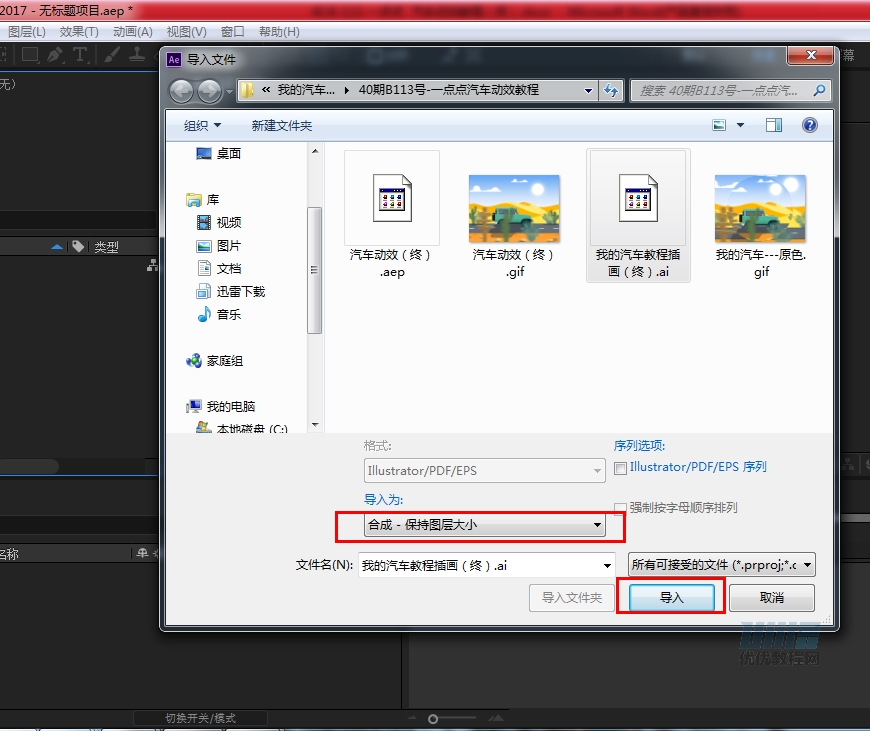Open the 效果(T) menu
Viewport: 870px width, 731px height.
pos(79,32)
